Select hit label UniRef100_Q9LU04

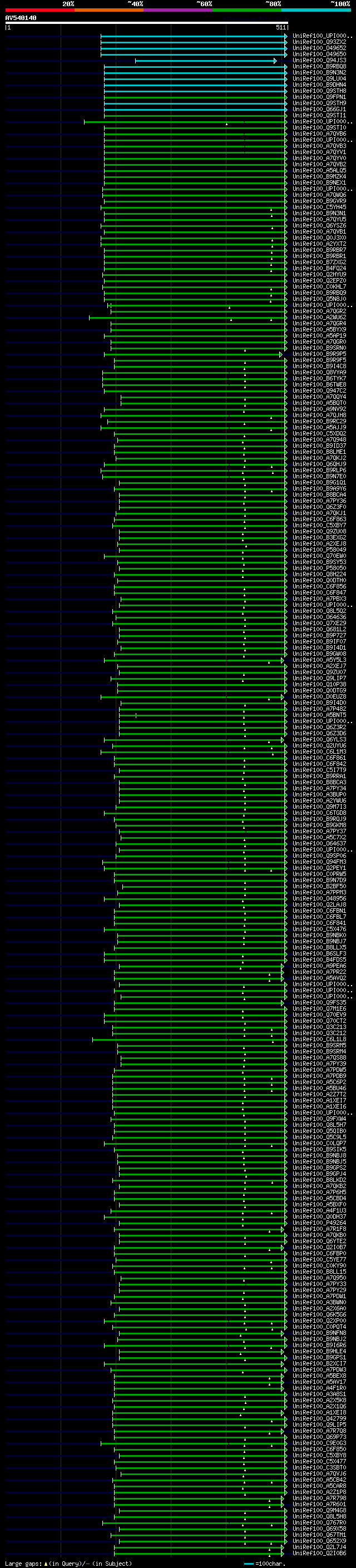[319, 78]
